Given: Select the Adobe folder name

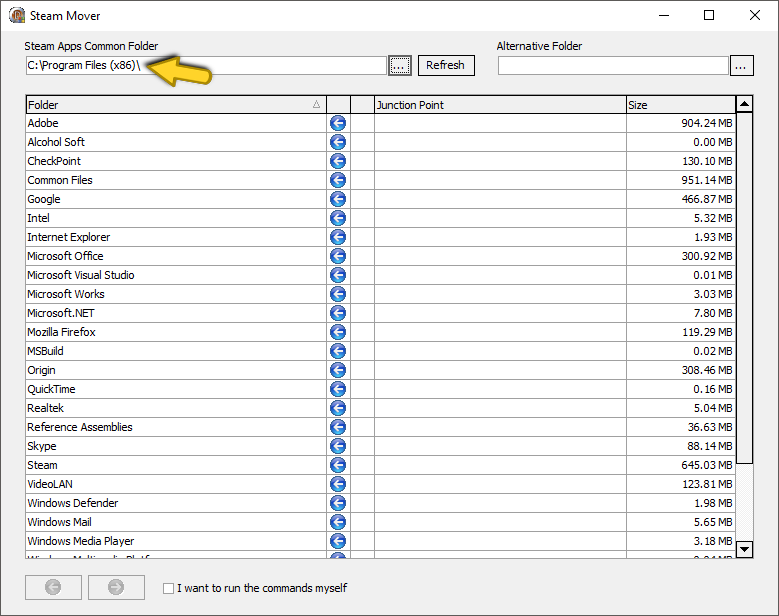Looking at the screenshot, I should [43, 123].
